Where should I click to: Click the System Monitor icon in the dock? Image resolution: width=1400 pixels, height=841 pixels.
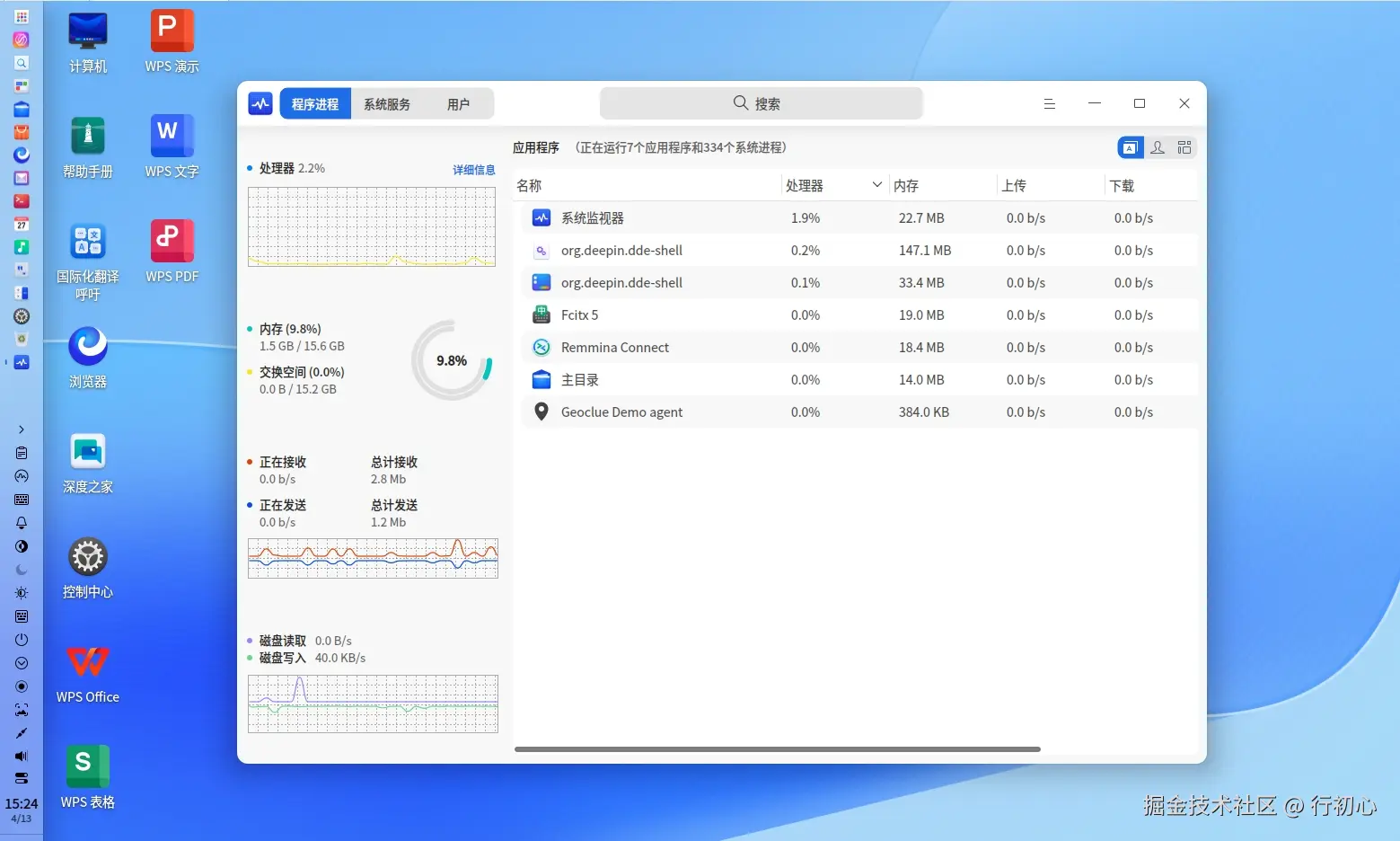[x=22, y=362]
